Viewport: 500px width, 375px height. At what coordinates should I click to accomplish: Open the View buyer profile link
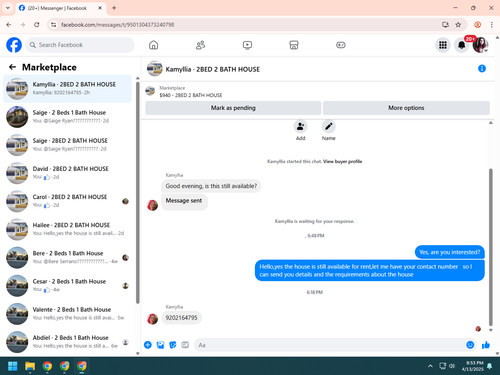click(x=342, y=161)
